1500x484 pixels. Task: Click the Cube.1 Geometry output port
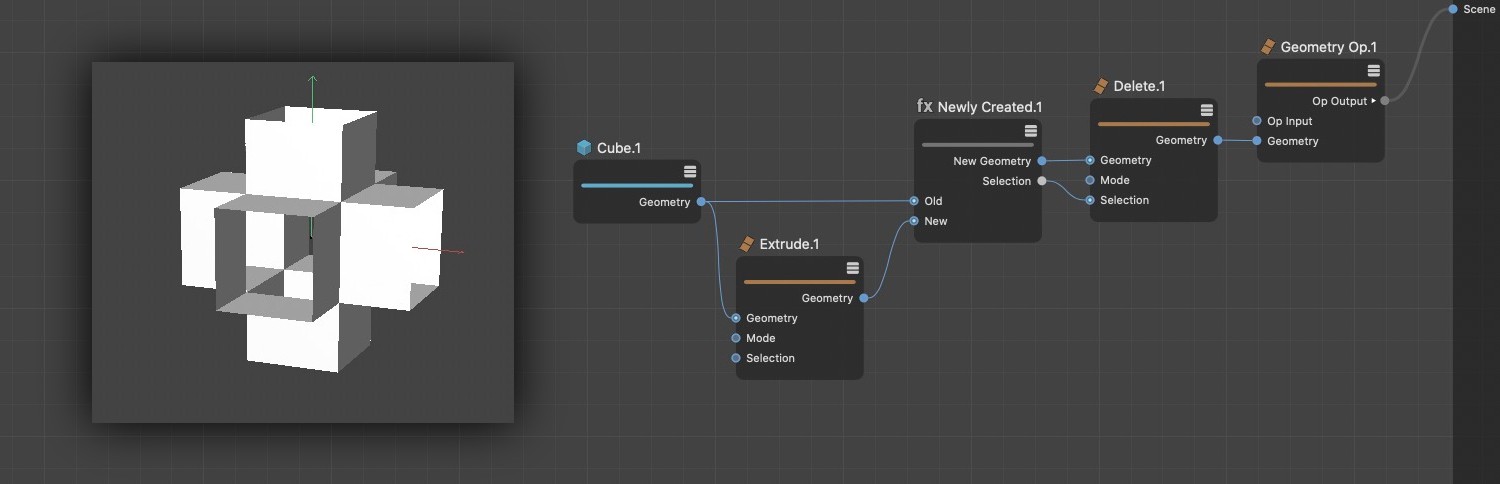tap(701, 202)
